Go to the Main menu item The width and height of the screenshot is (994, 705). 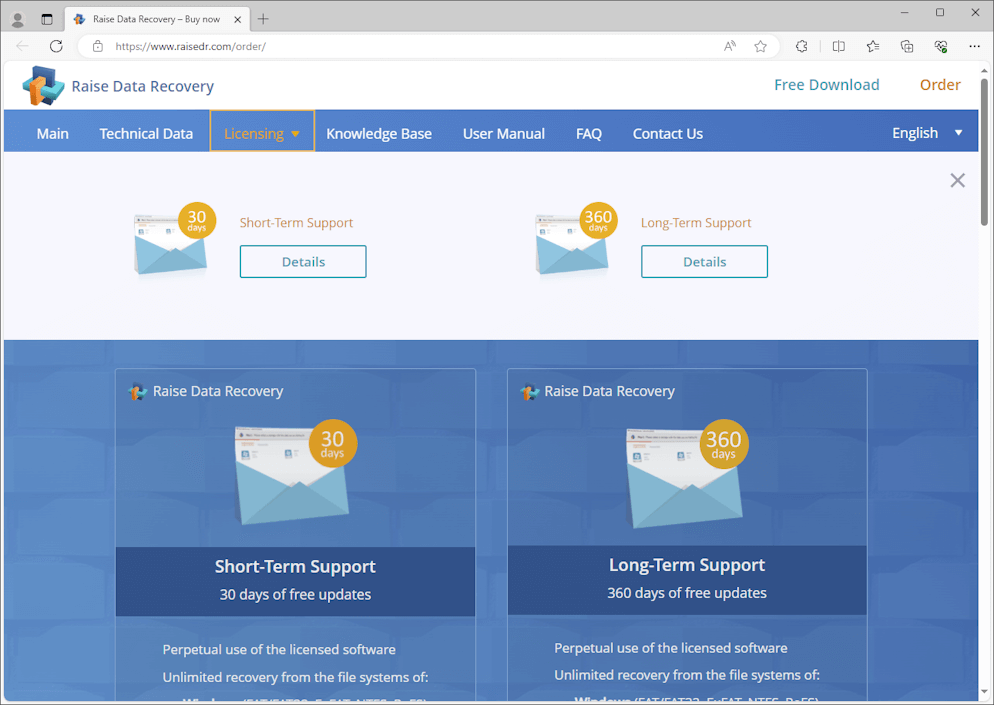[53, 134]
